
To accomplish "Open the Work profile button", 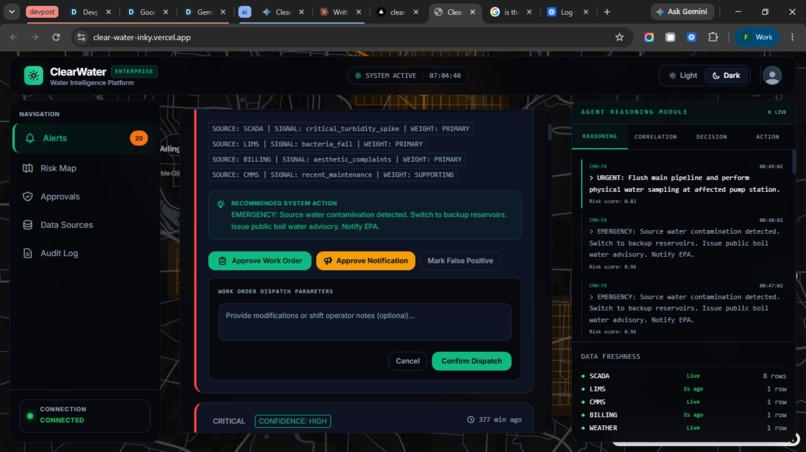I will coord(757,37).
